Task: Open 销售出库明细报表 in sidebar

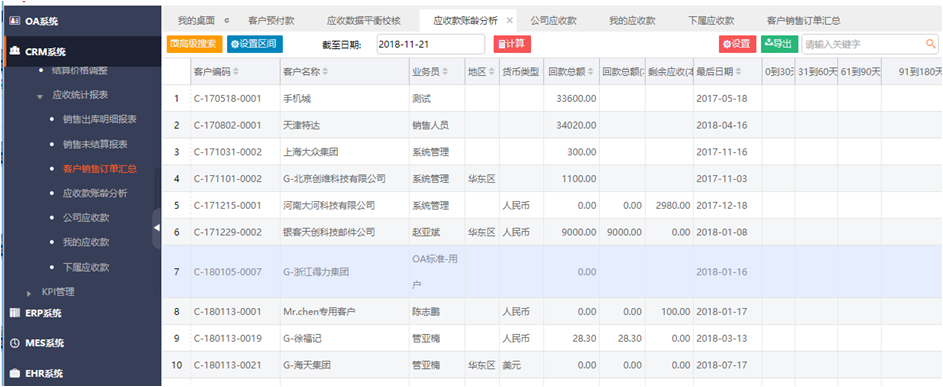Action: click(99, 119)
